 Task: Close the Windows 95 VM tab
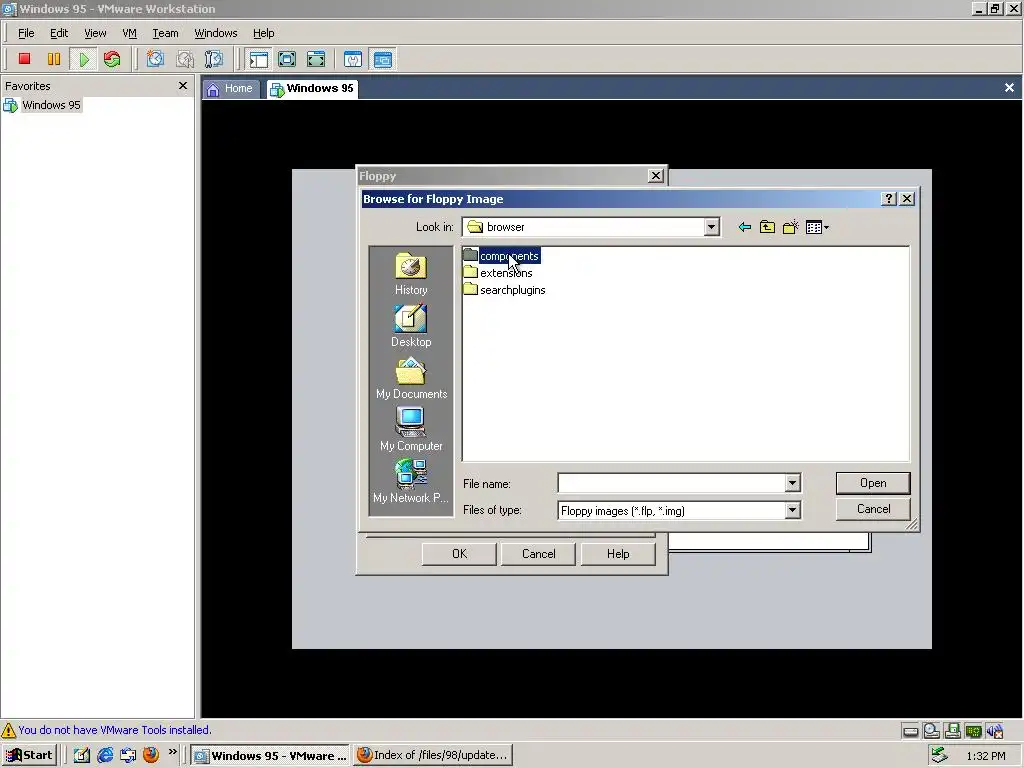pos(1009,88)
